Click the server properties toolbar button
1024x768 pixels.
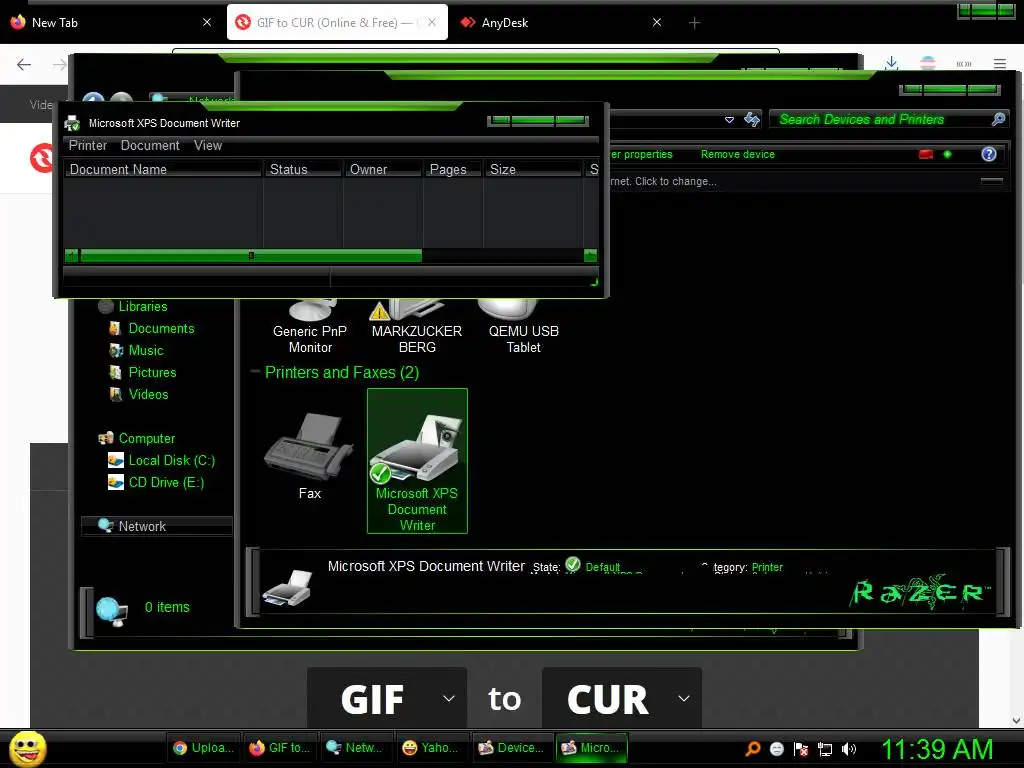pos(641,154)
